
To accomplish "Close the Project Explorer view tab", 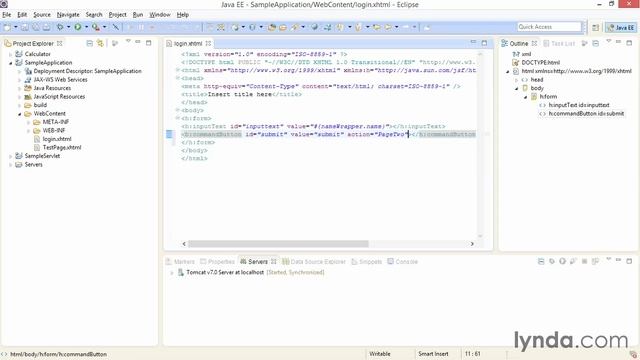I will [x=60, y=43].
